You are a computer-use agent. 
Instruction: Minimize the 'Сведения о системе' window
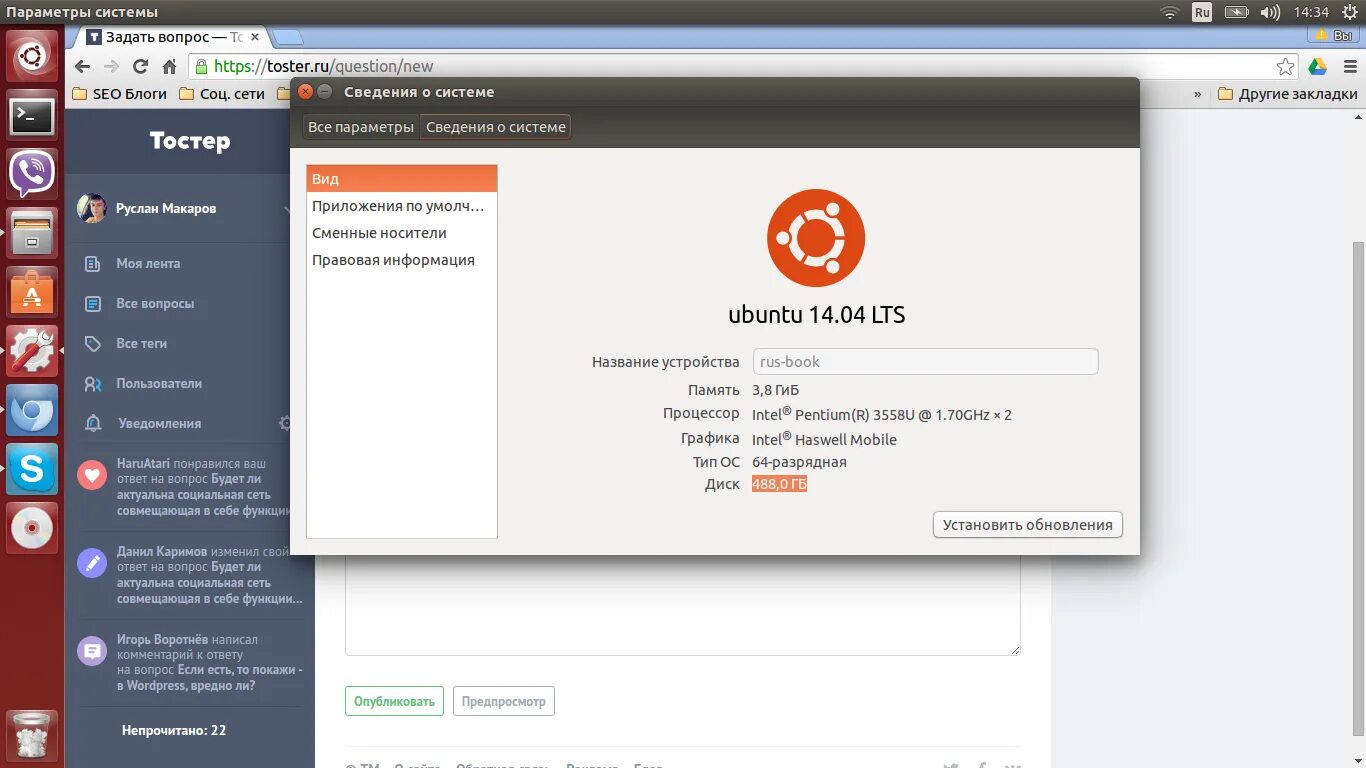pos(325,92)
